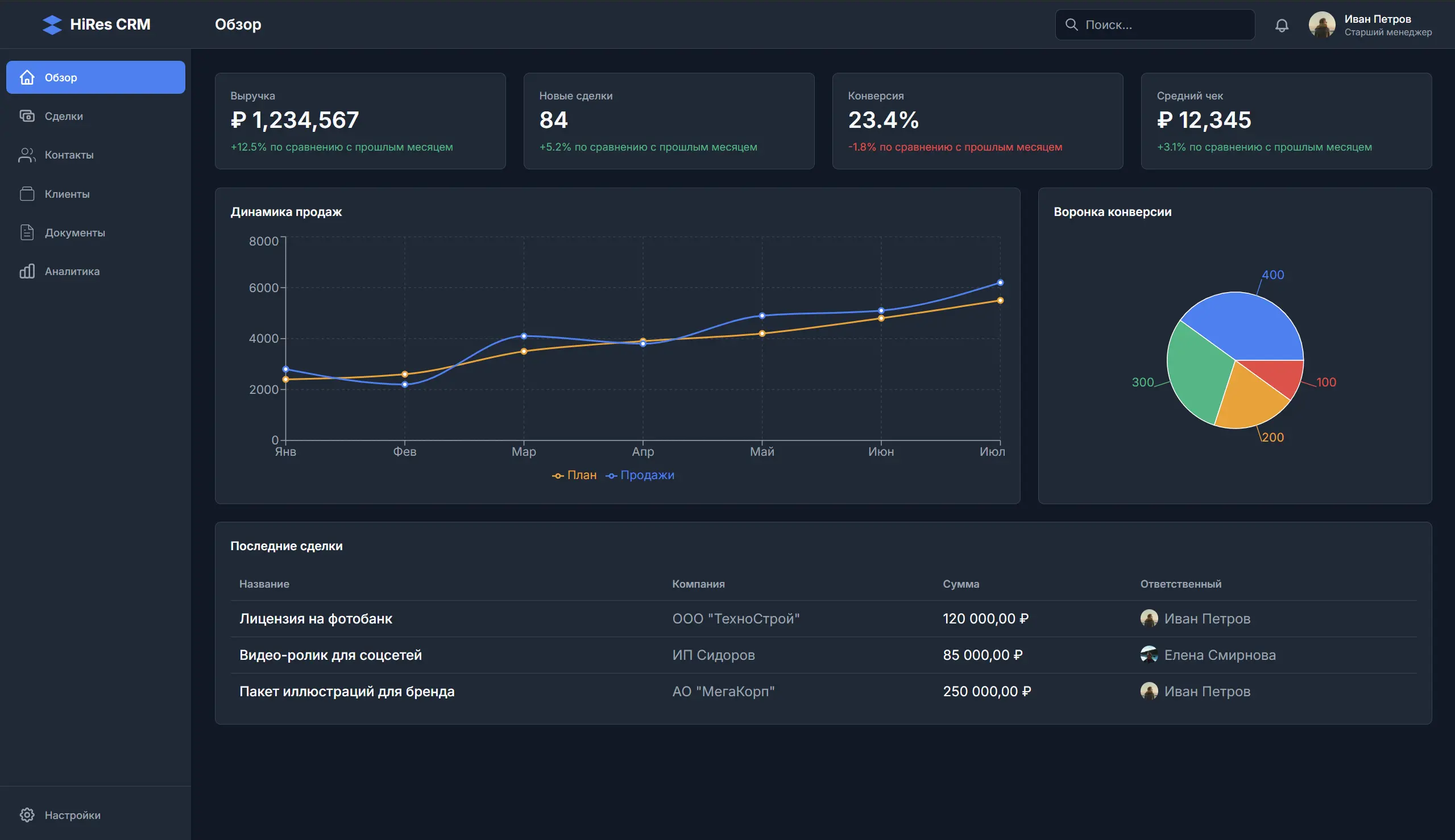
Task: Open the Сделки section icon in sidebar
Action: click(28, 115)
